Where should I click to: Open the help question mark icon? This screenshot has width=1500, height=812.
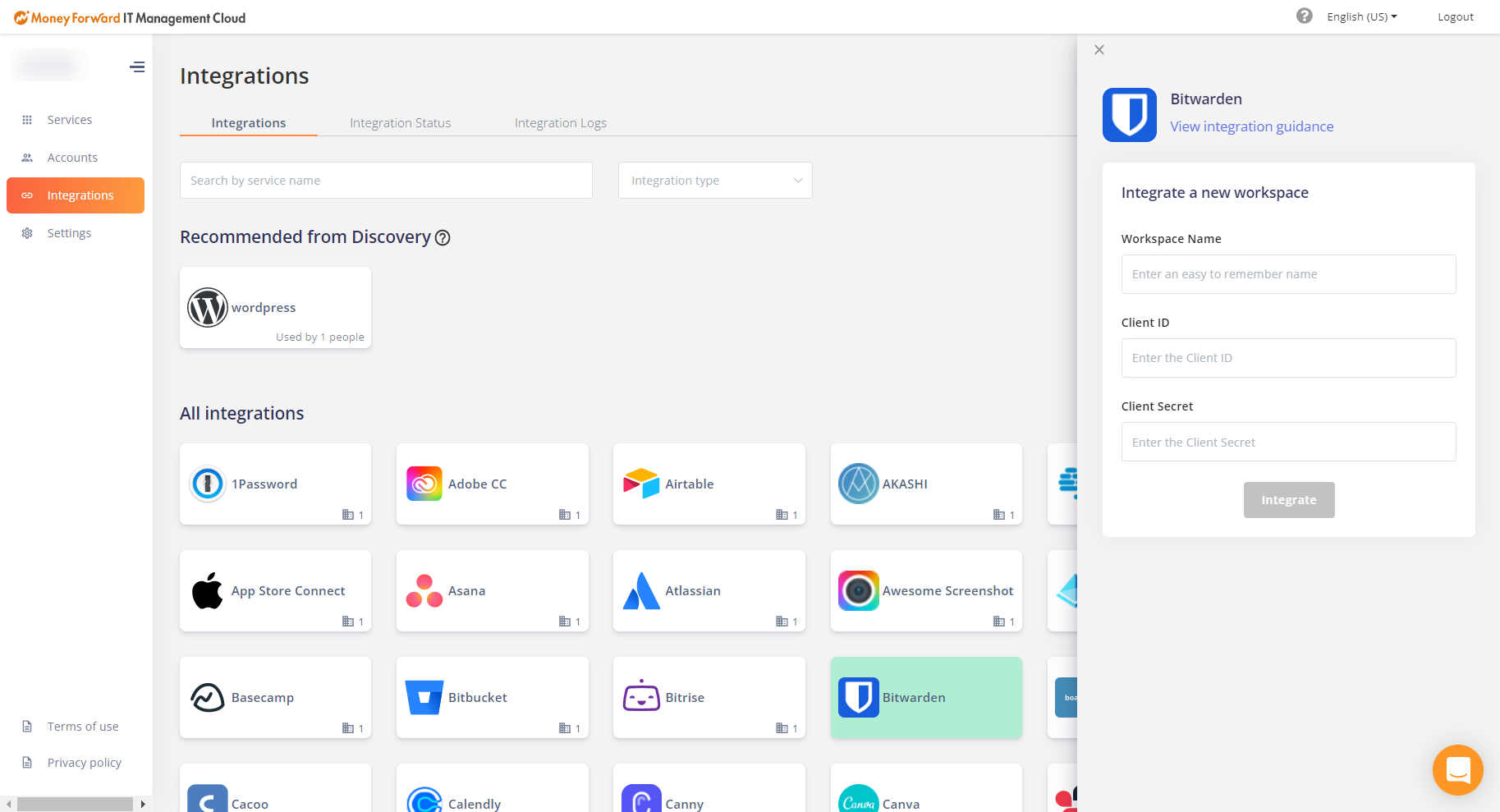[x=1304, y=16]
